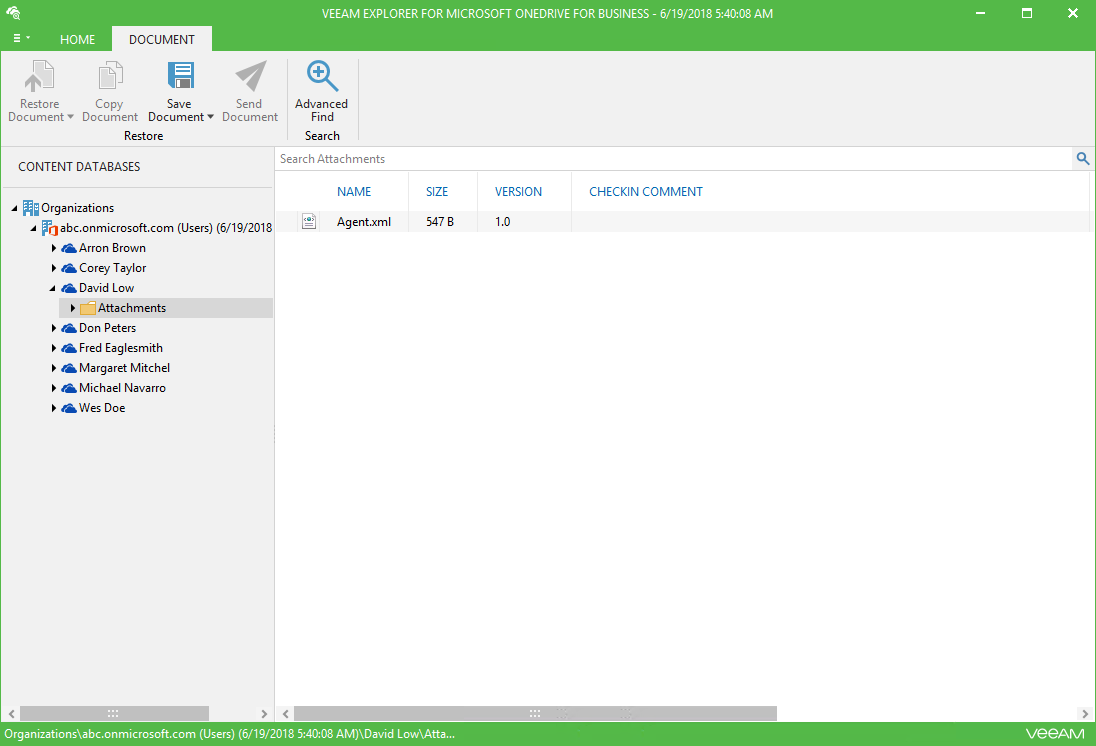Expand the Wes Doe node
1096x746 pixels.
pos(53,408)
